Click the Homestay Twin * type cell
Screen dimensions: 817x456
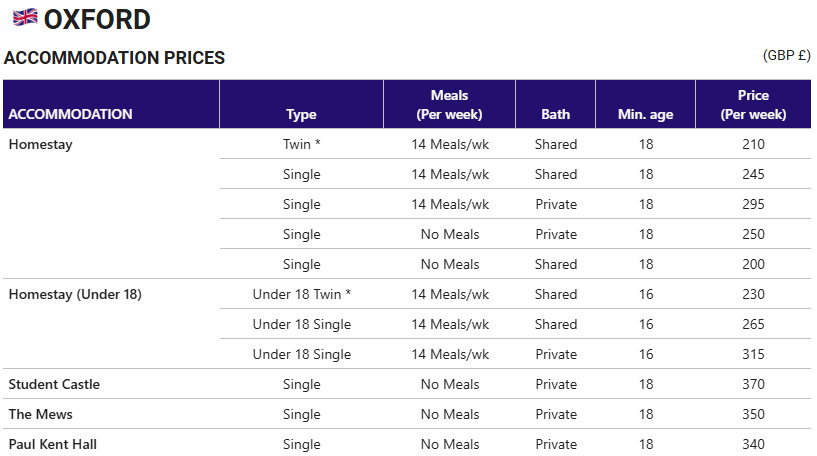pos(302,144)
